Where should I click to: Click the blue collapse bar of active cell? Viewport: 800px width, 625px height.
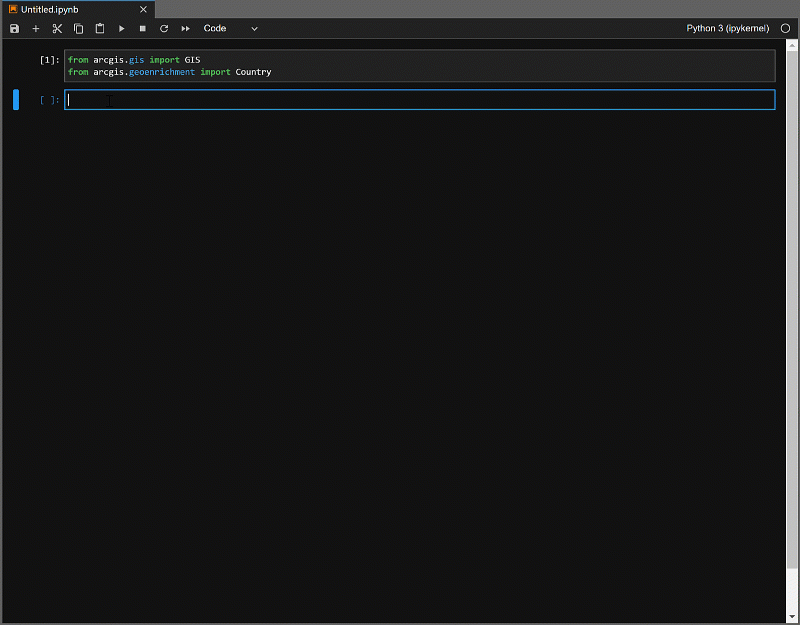pos(16,99)
